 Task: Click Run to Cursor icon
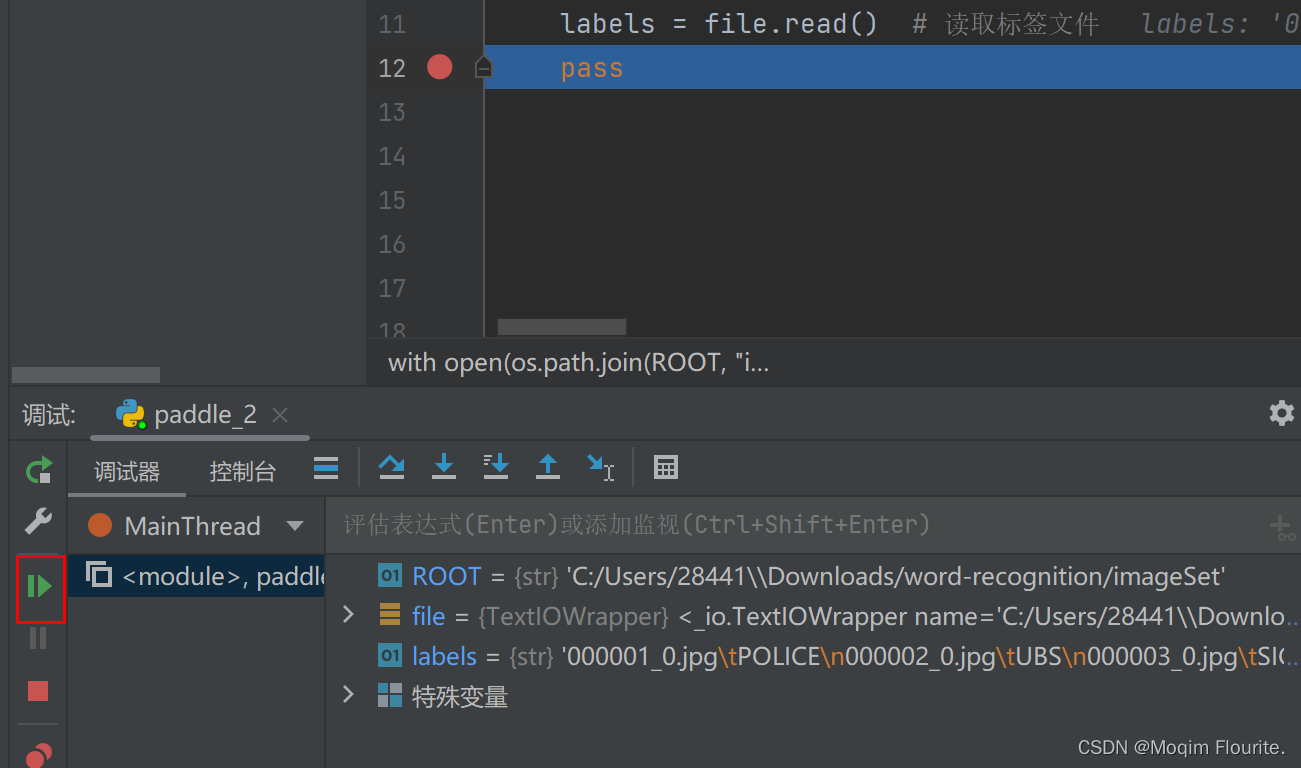tap(600, 467)
